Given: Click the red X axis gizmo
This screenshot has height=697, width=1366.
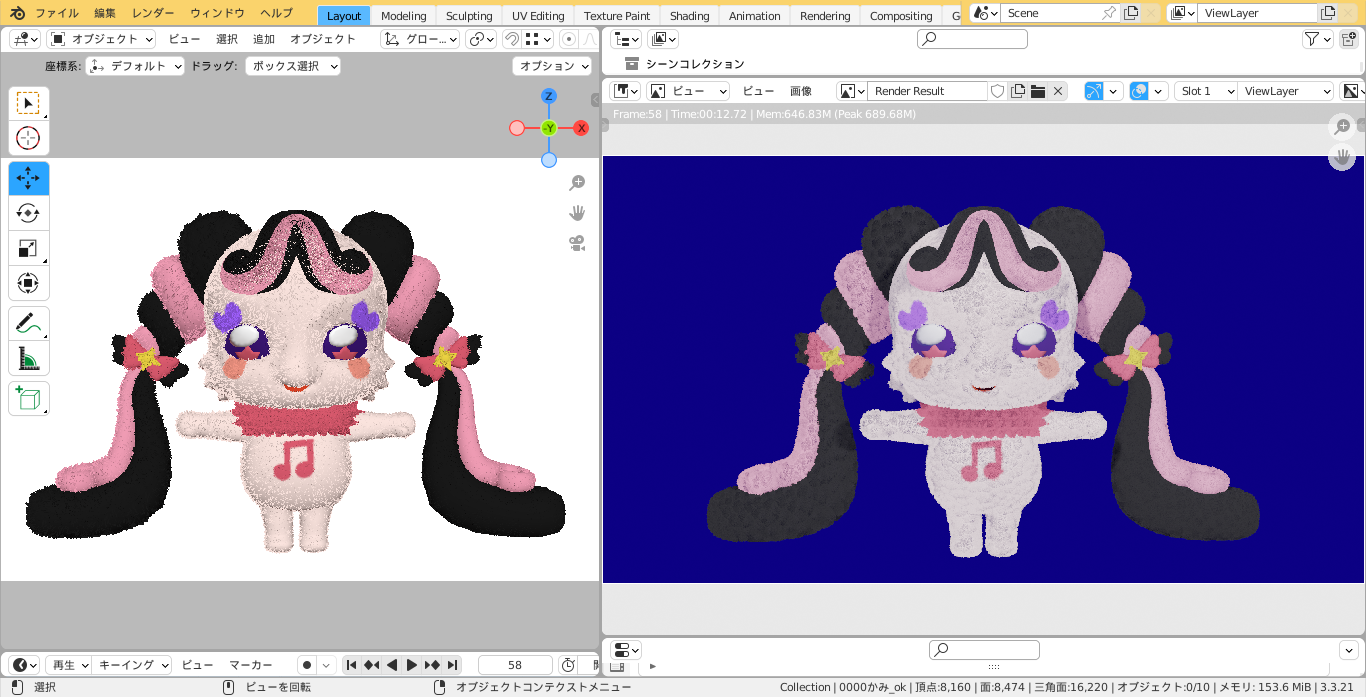Looking at the screenshot, I should (581, 128).
